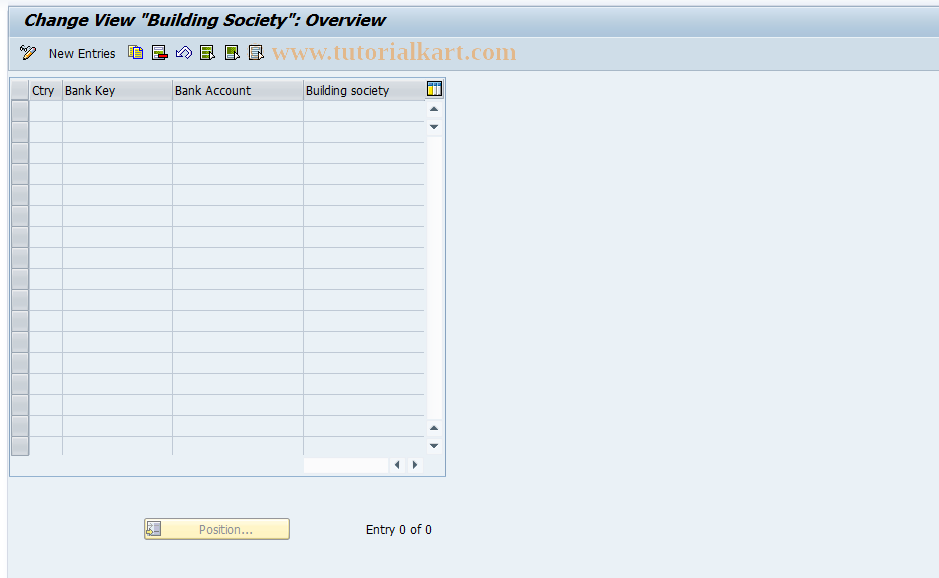
Task: Click the horizontal scroll right arrow
Action: 415,465
